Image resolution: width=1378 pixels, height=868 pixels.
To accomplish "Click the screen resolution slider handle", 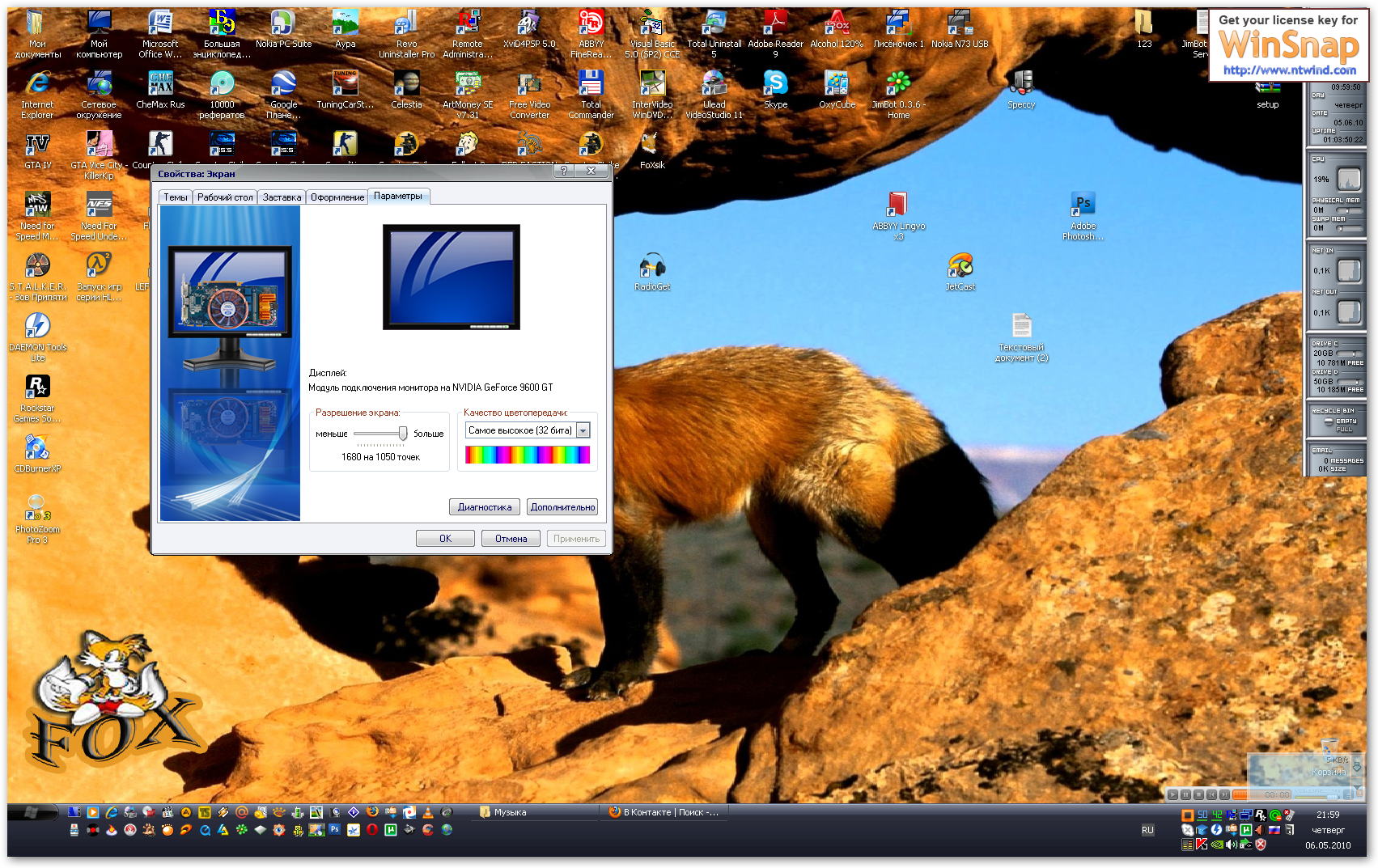I will click(x=403, y=434).
